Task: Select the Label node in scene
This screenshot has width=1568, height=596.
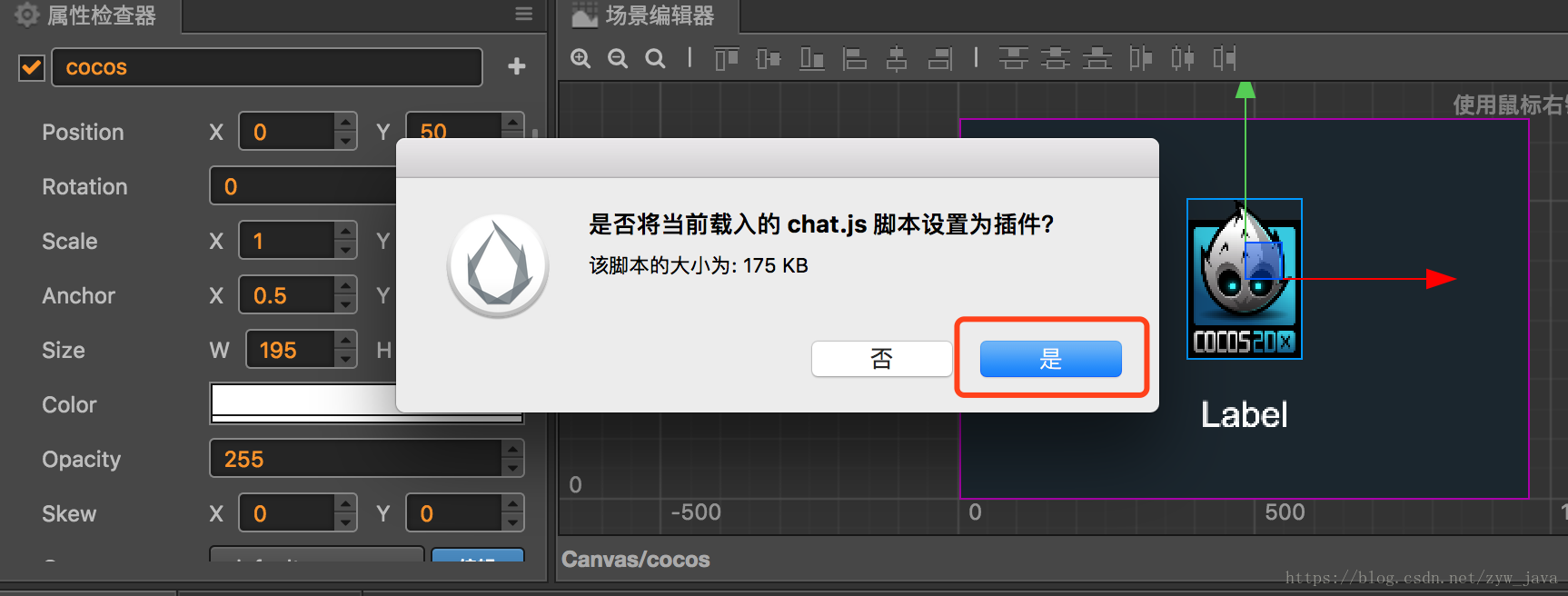Action: point(1245,414)
